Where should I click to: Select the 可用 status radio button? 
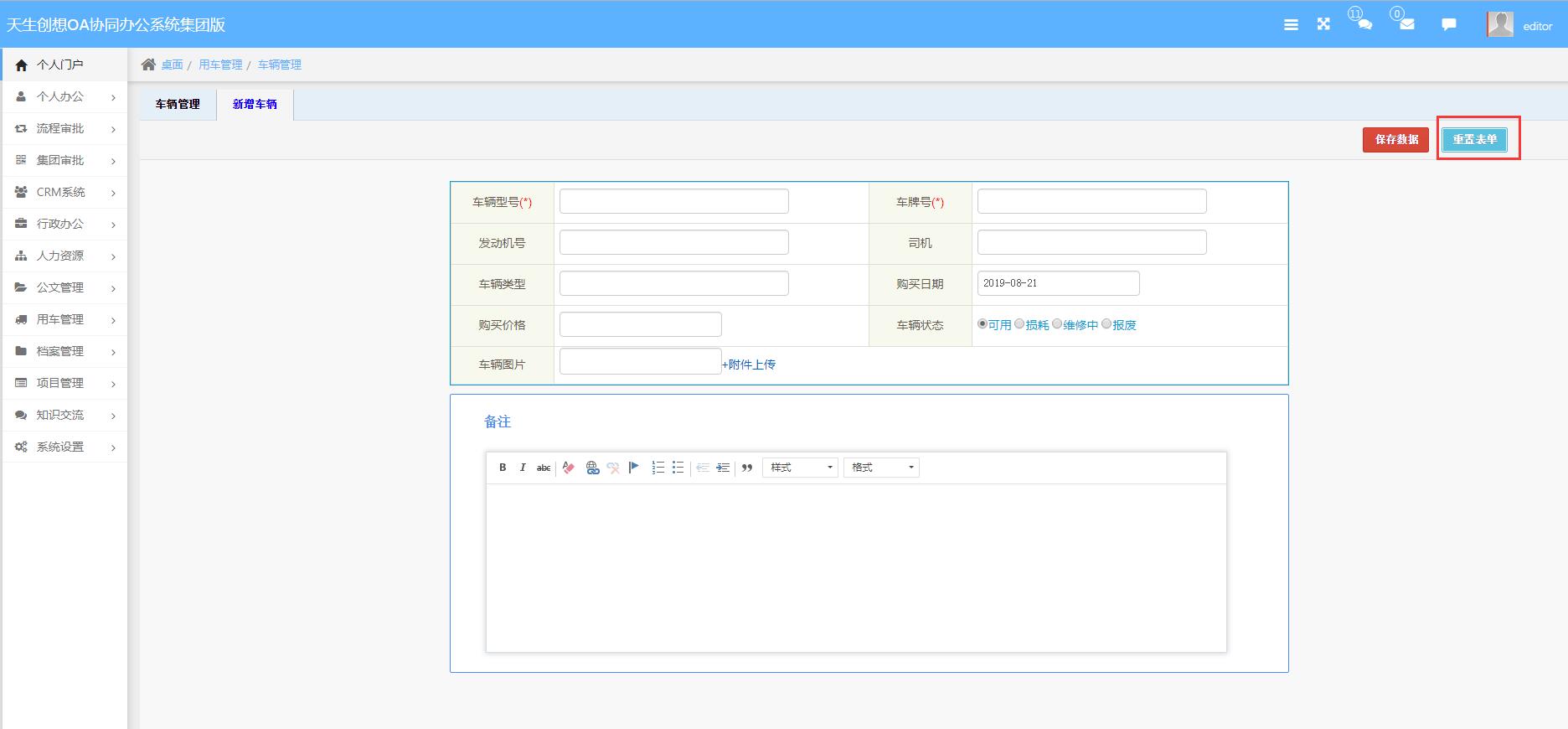click(x=983, y=323)
